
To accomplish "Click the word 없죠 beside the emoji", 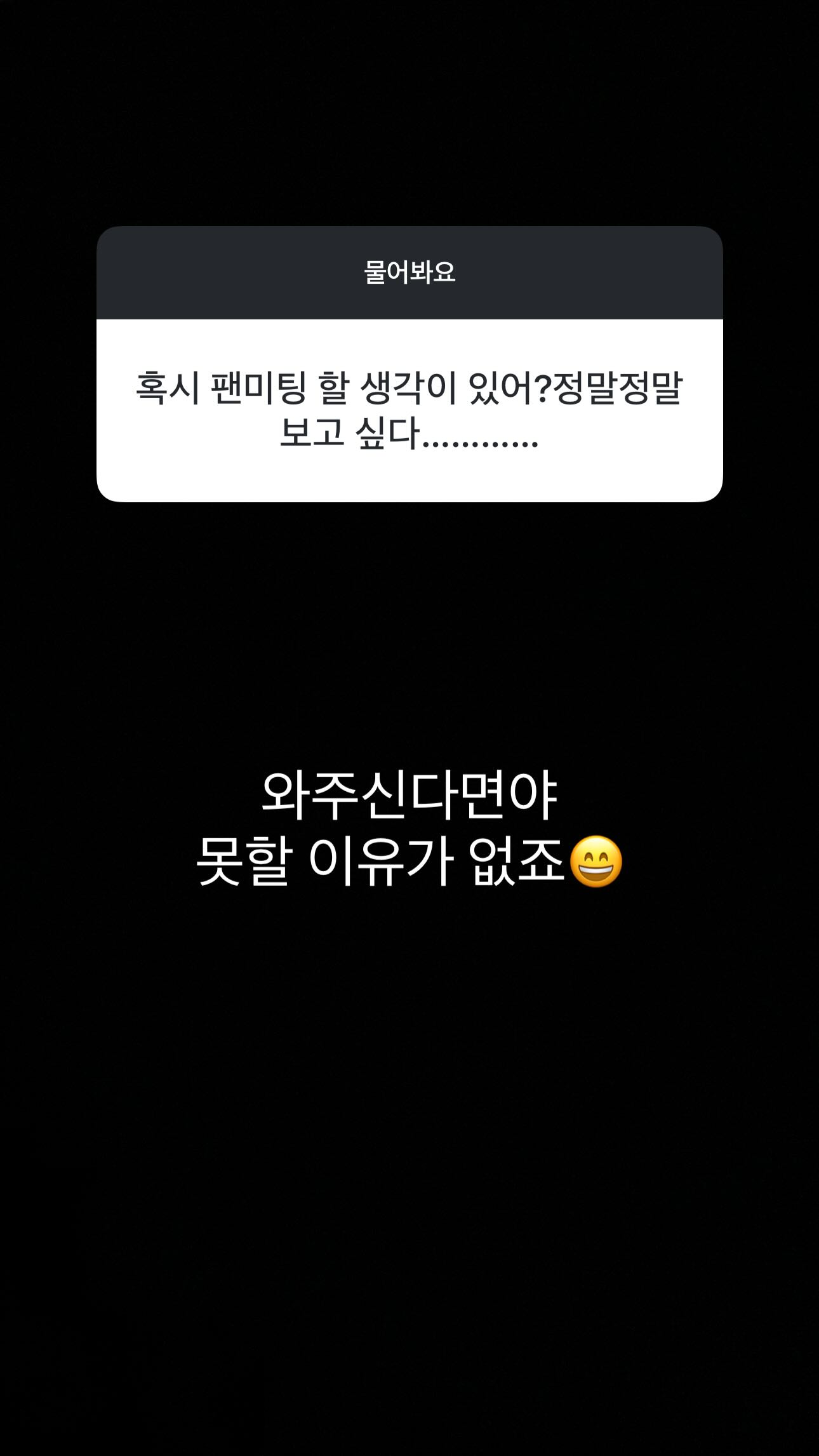I will (x=517, y=862).
